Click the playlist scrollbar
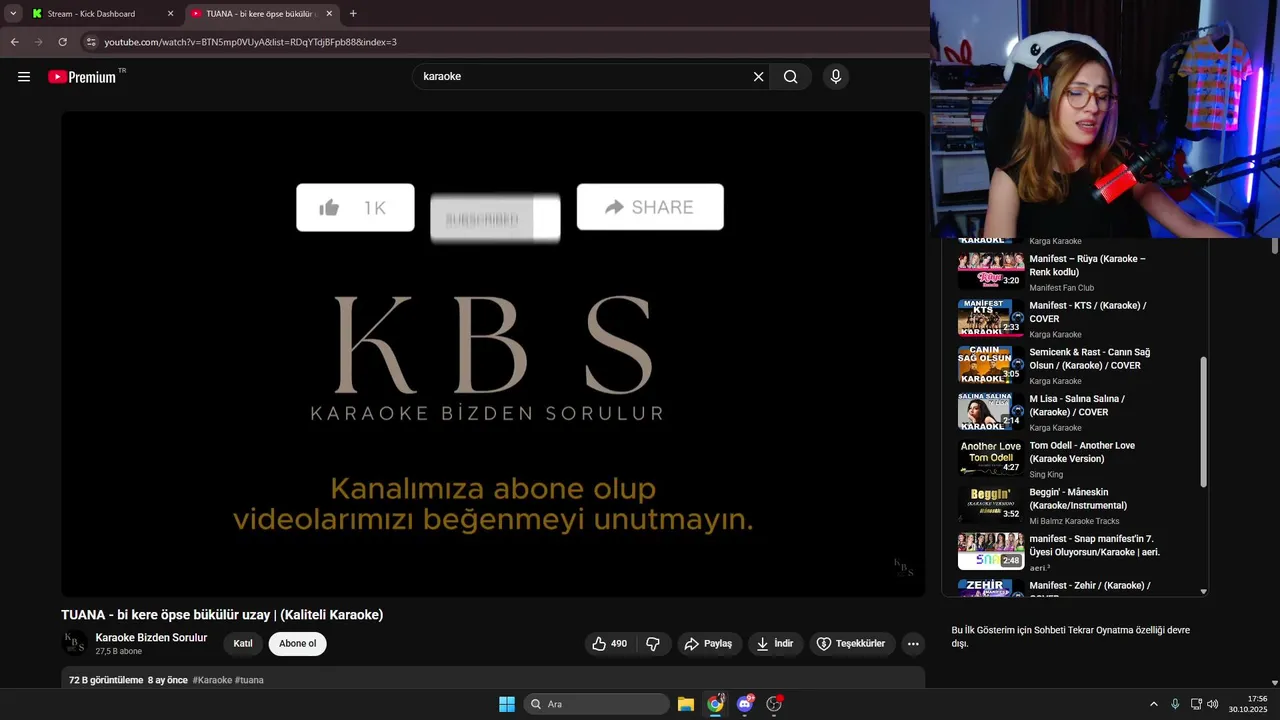Viewport: 1280px width, 720px height. [x=1203, y=422]
